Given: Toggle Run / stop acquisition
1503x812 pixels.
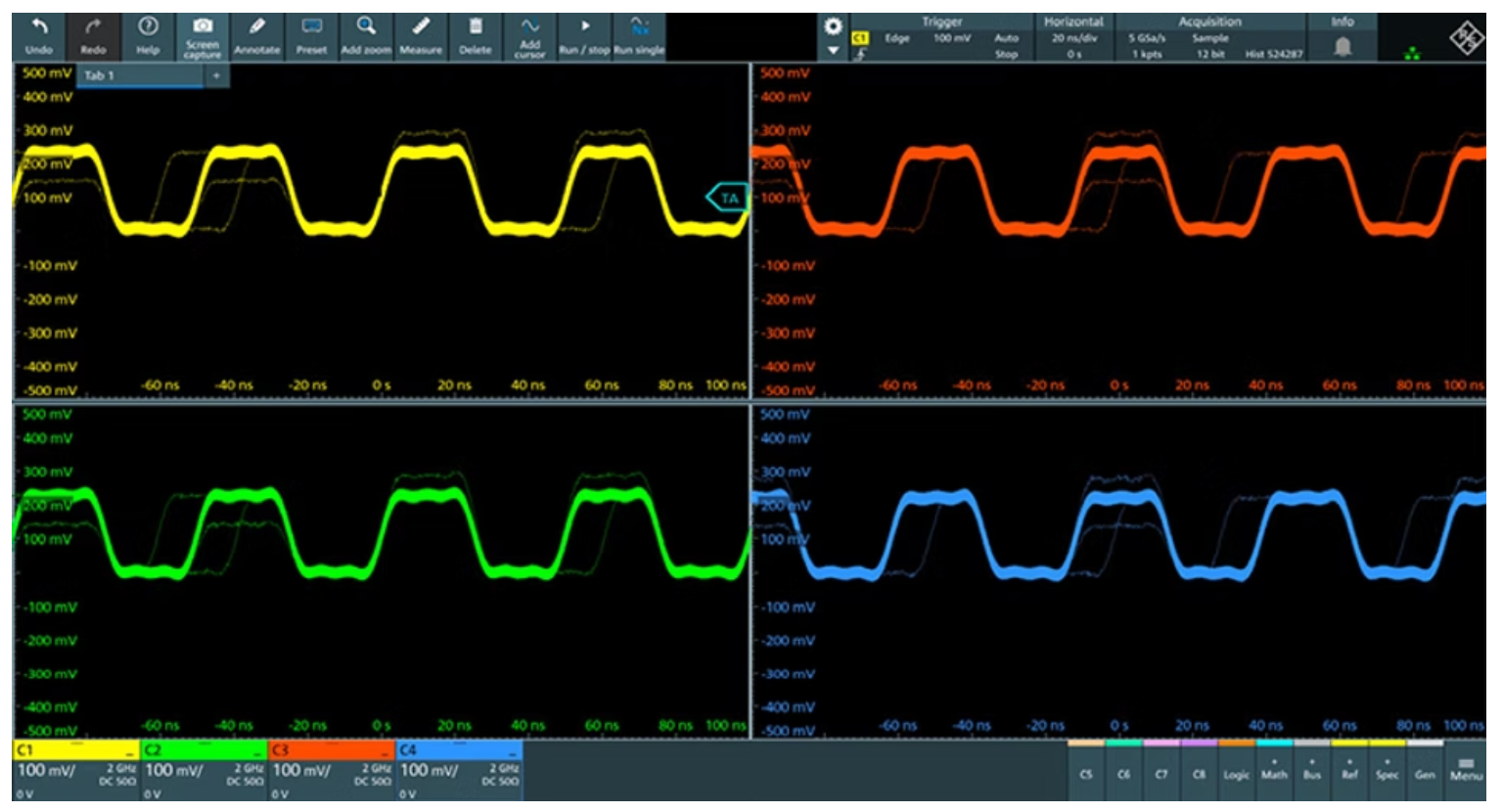Looking at the screenshot, I should (584, 34).
